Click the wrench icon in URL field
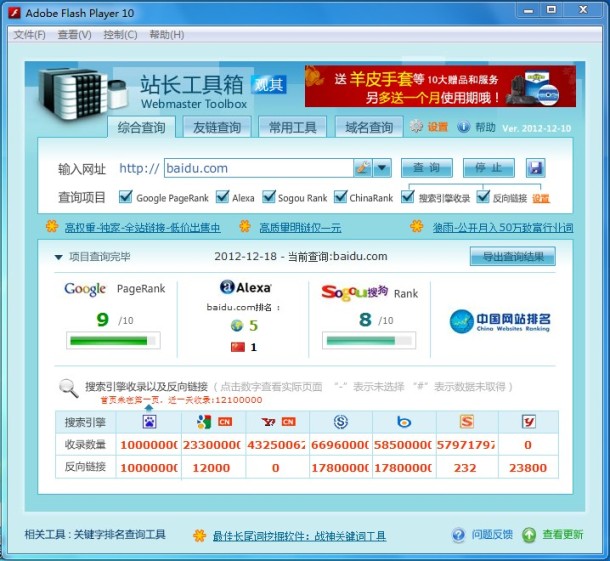 click(x=363, y=168)
